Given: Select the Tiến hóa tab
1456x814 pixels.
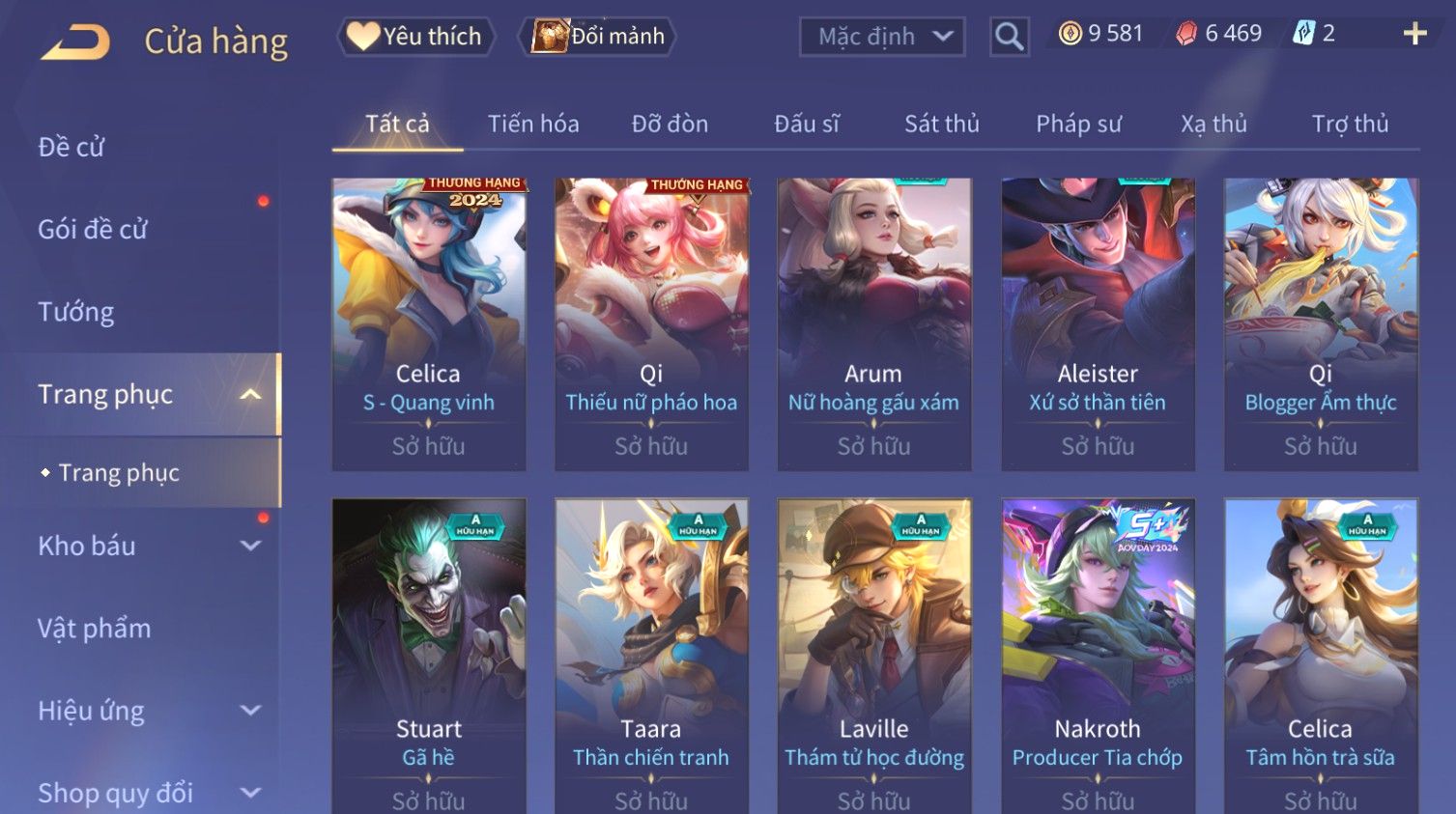Looking at the screenshot, I should coord(533,124).
